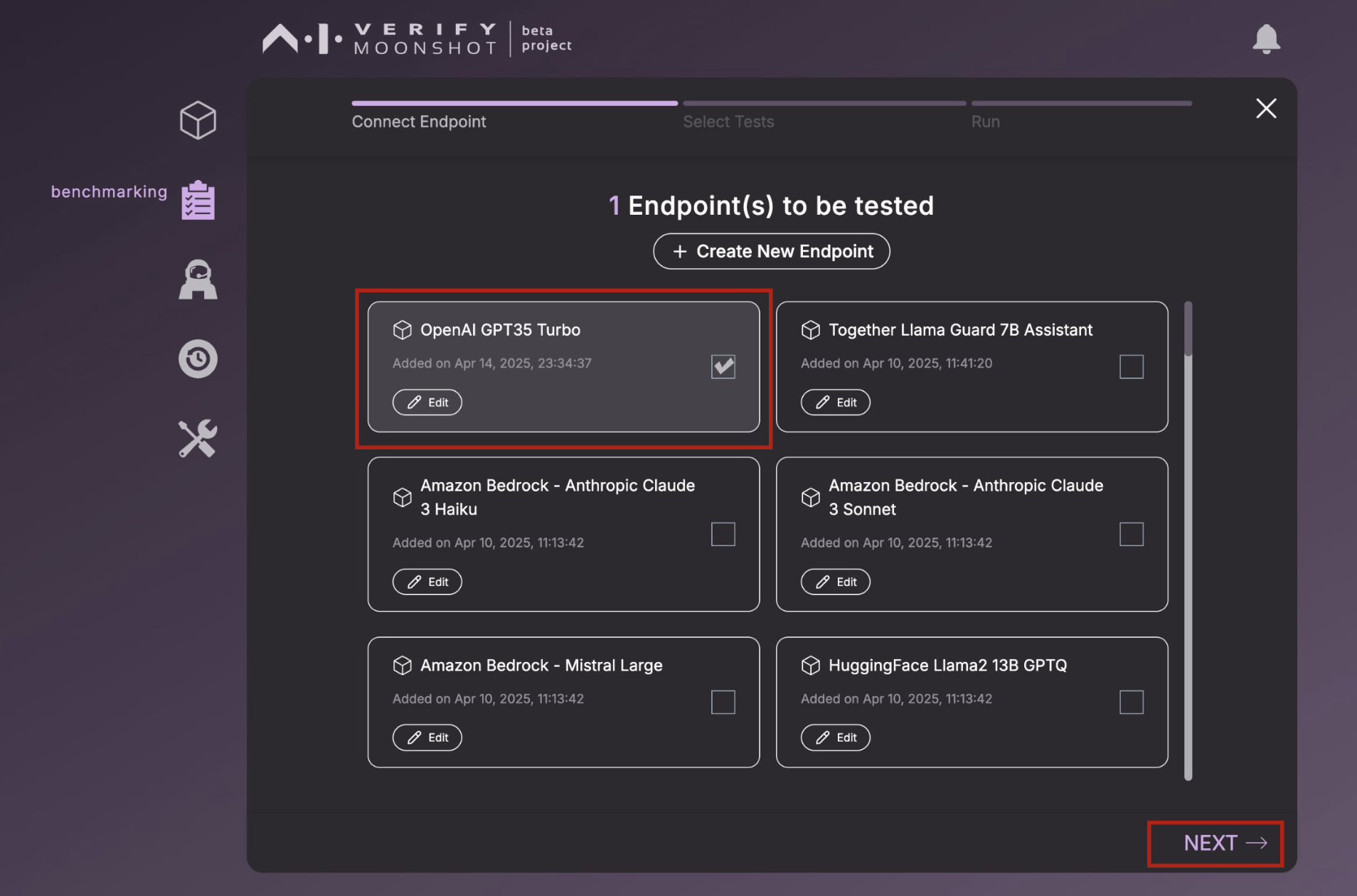Click cube icon on Claude 3 Sonnet card
1357x896 pixels.
click(x=811, y=497)
